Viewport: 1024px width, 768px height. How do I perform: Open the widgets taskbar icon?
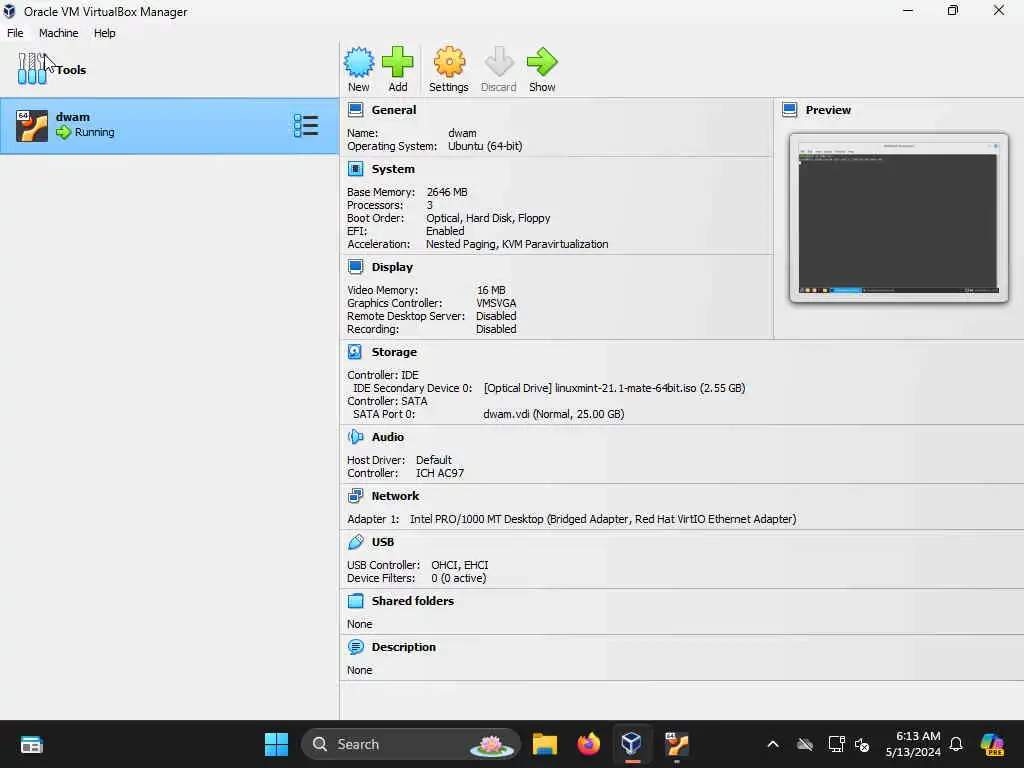coord(31,744)
